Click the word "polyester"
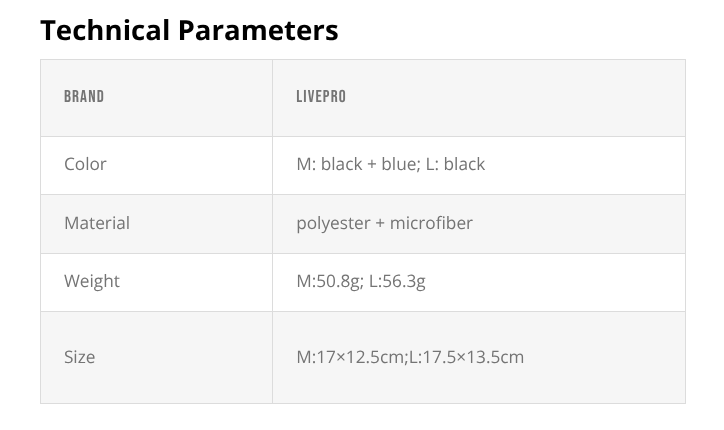 click(x=333, y=223)
